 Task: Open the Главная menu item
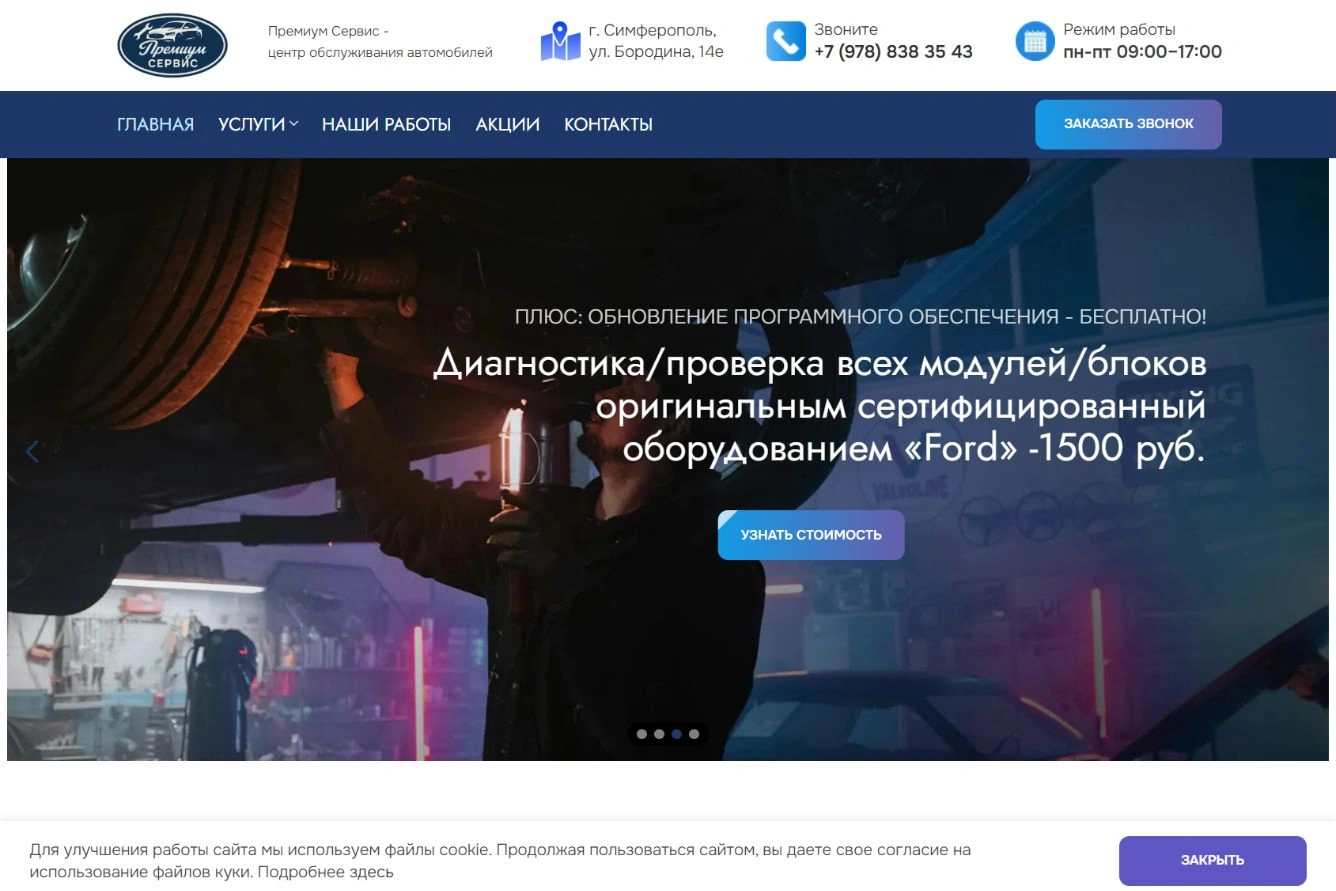(155, 125)
